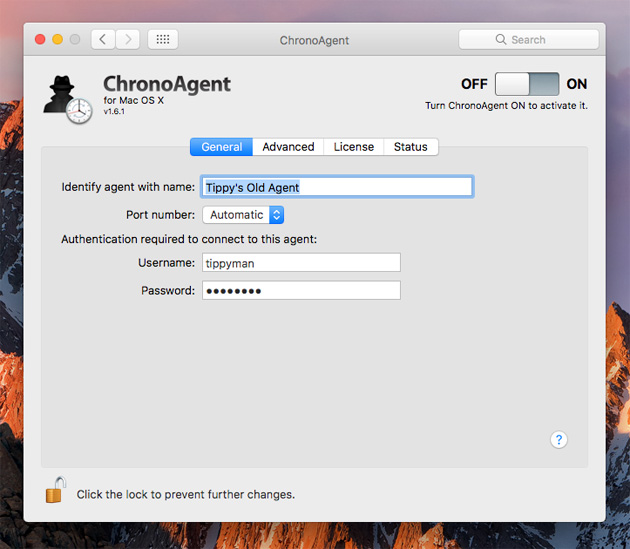
Task: Click the 'Password:' label
Action: pos(168,290)
